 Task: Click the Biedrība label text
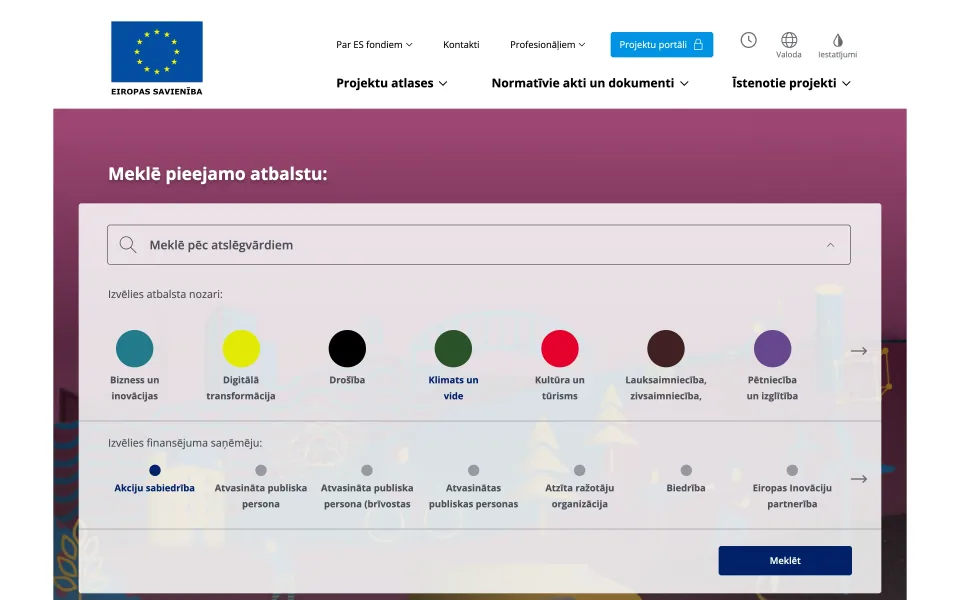point(686,488)
